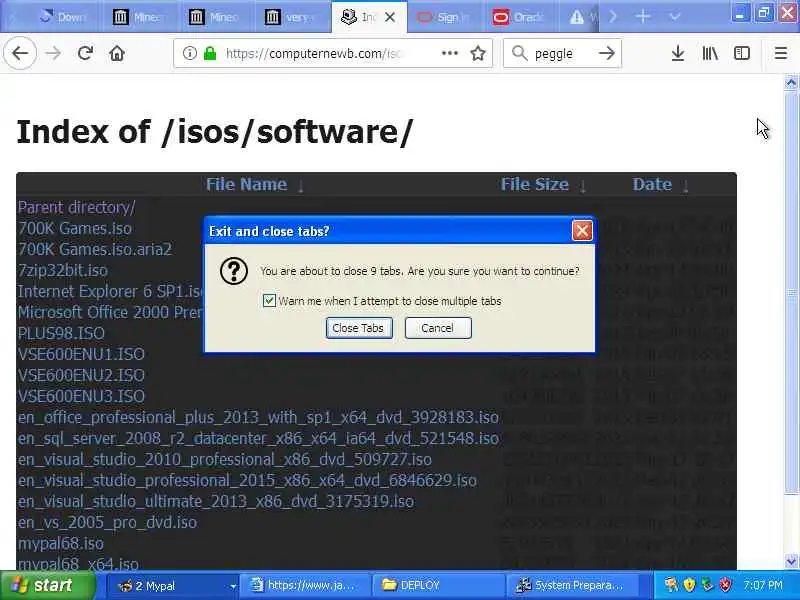
Task: Open the hamburger application menu
Action: coord(781,53)
